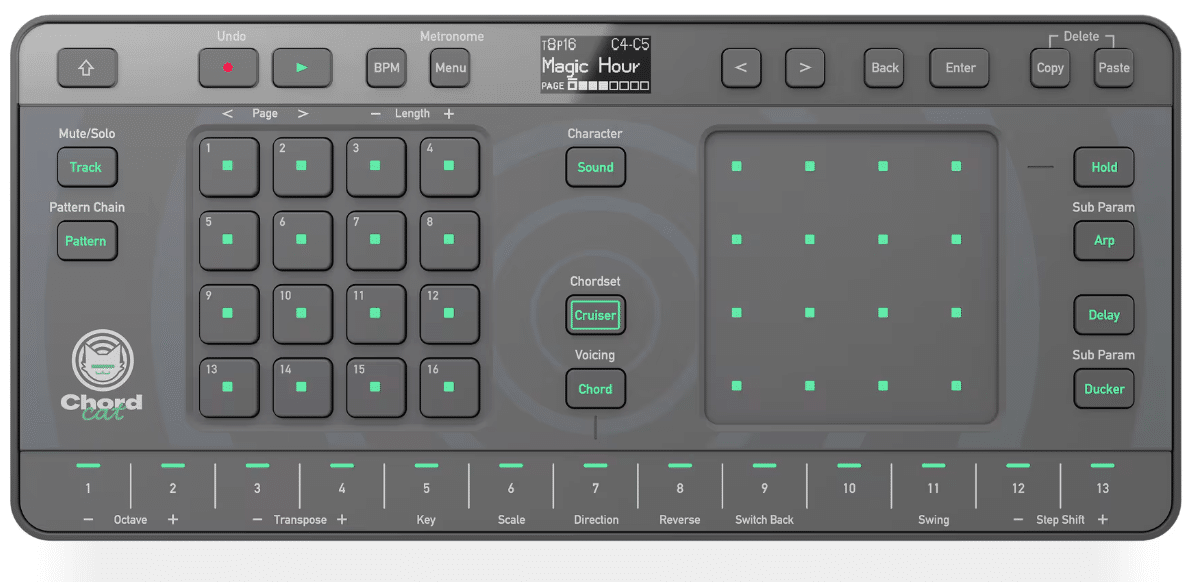Viewport: 1194px width, 582px height.
Task: Select the Magic Hour display screen
Action: (x=595, y=65)
